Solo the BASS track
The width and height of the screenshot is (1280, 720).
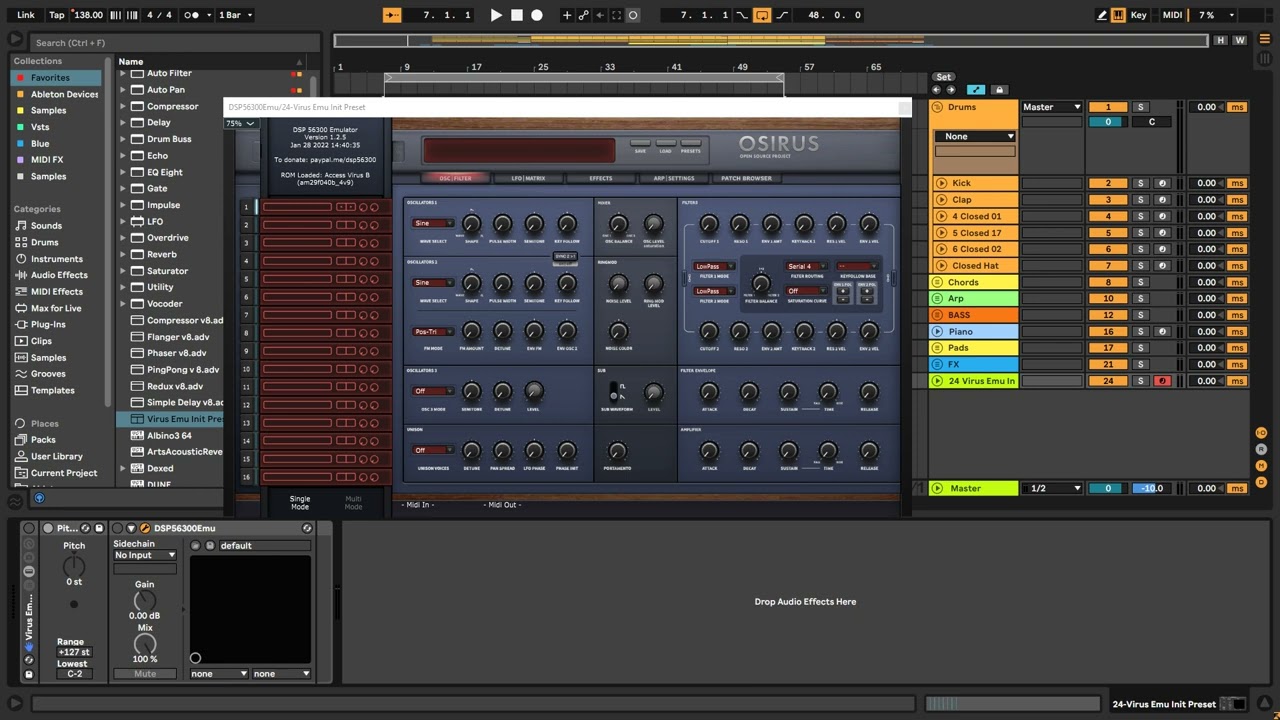pos(1140,315)
